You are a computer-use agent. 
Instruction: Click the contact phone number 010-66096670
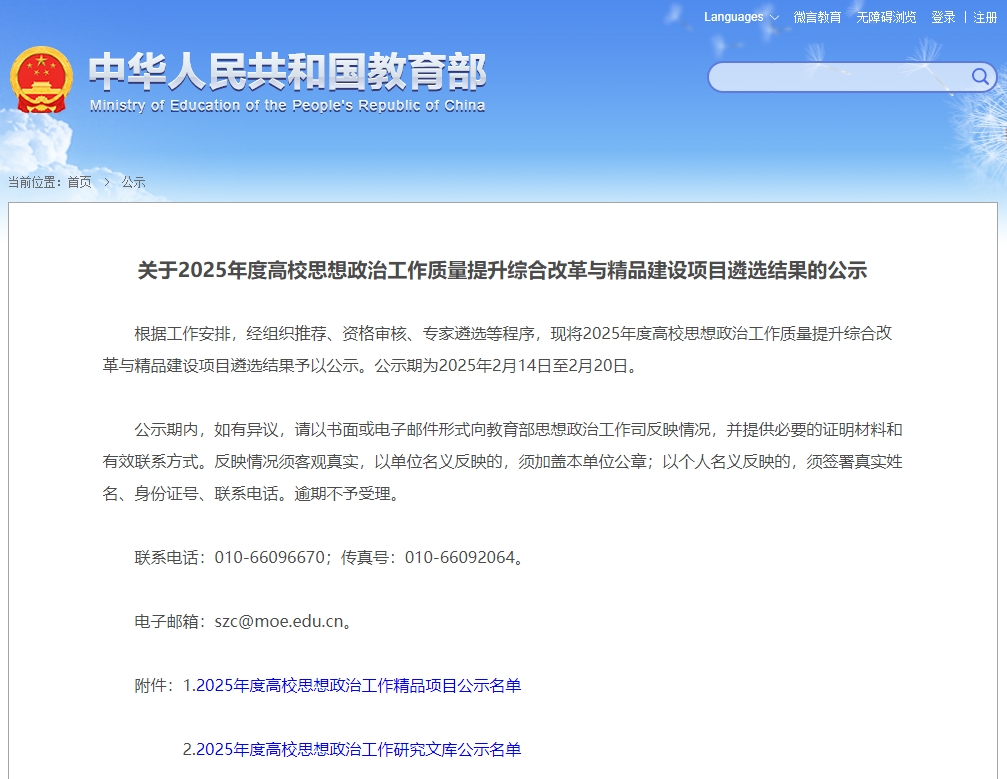270,557
